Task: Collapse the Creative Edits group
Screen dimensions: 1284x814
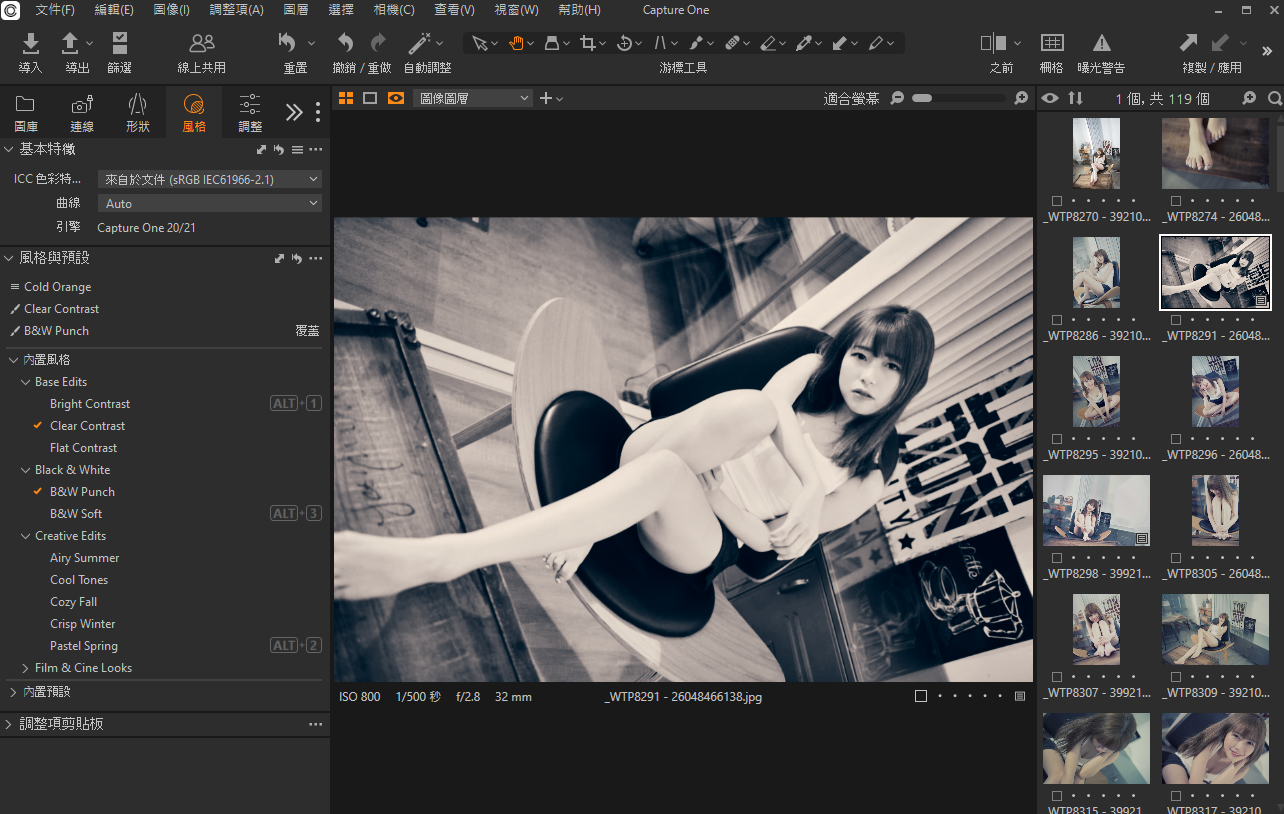Action: [x=26, y=536]
